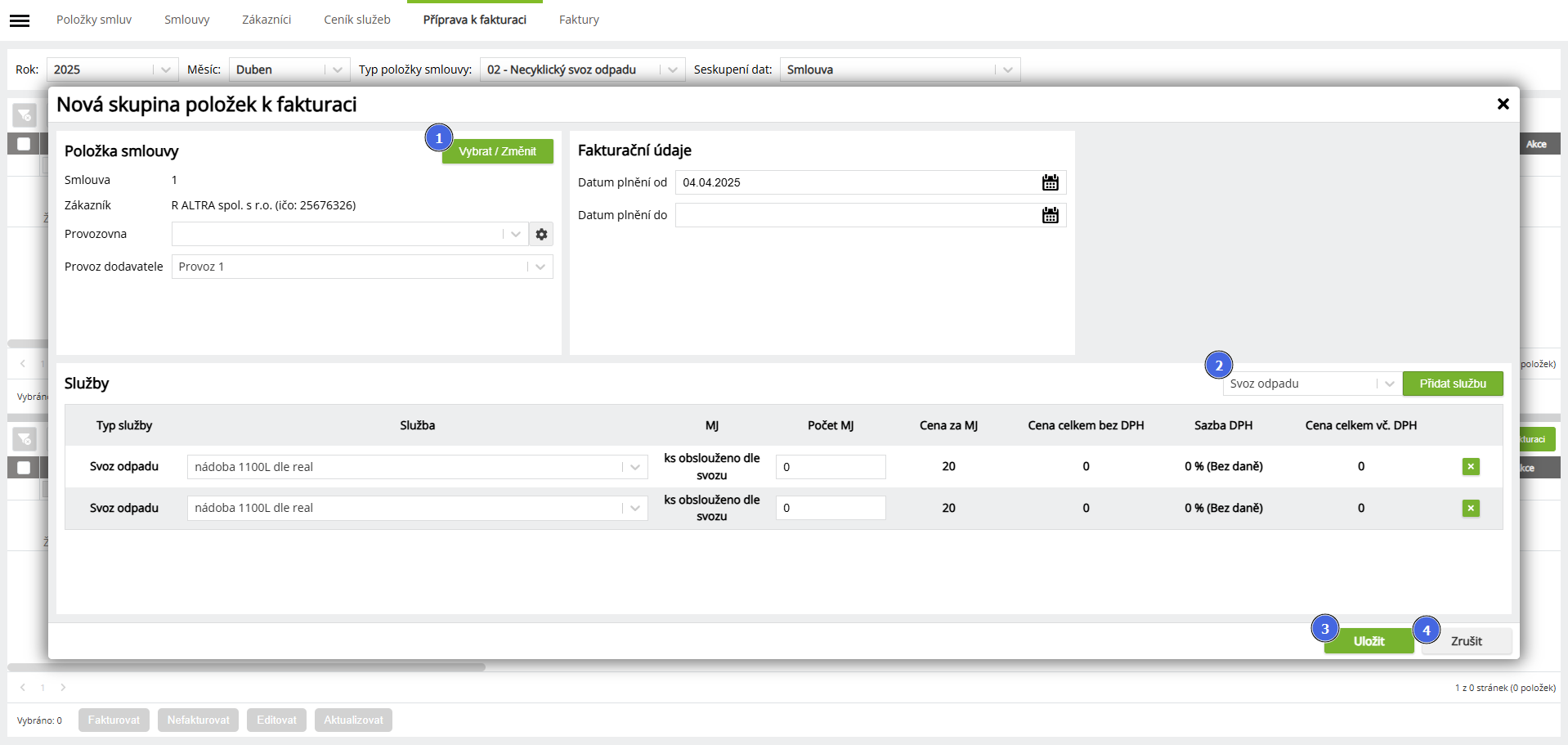The height and width of the screenshot is (745, 1568).
Task: Expand Provoz dodavatele dropdown
Action: click(362, 267)
